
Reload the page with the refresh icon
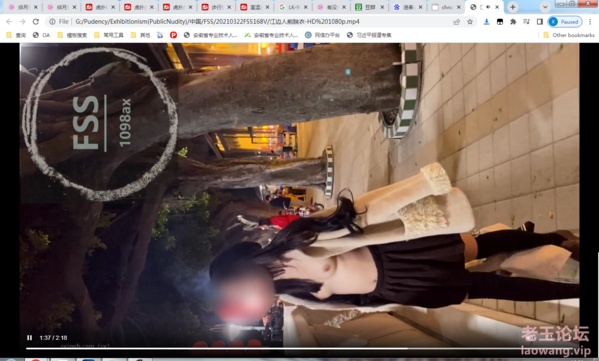[x=36, y=22]
